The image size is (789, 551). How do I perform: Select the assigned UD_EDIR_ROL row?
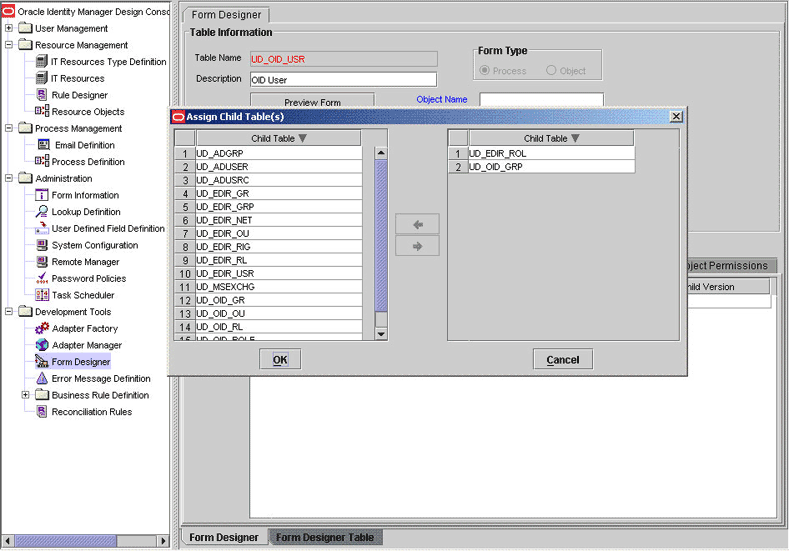551,153
